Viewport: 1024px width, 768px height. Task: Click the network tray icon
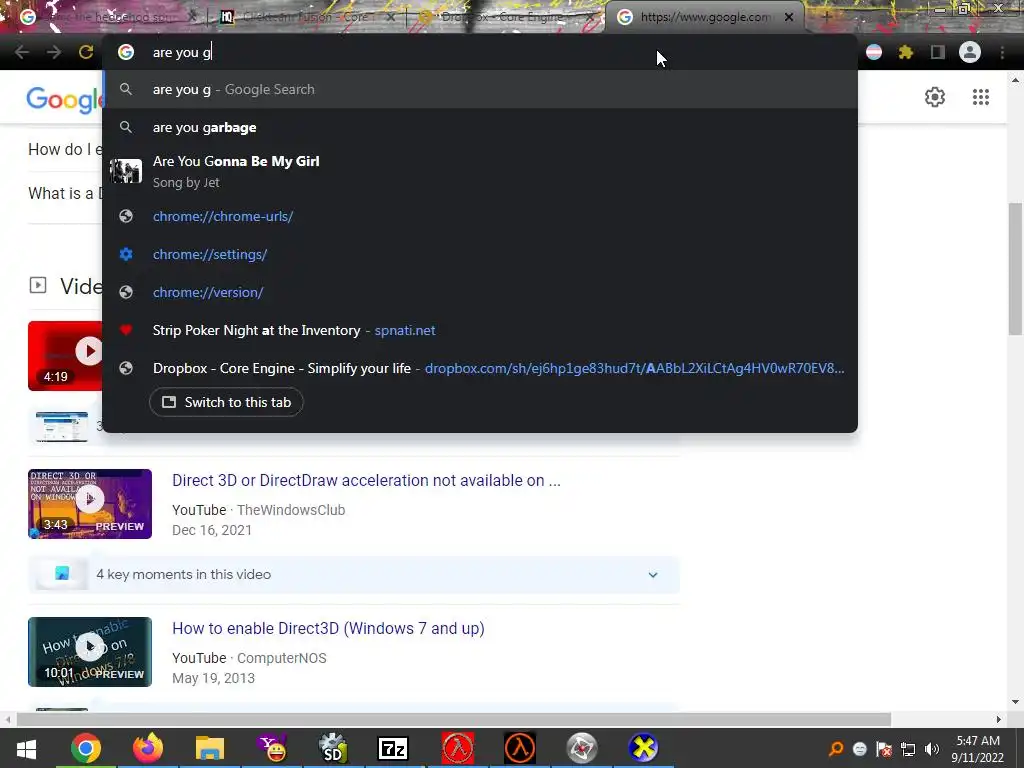coord(908,749)
